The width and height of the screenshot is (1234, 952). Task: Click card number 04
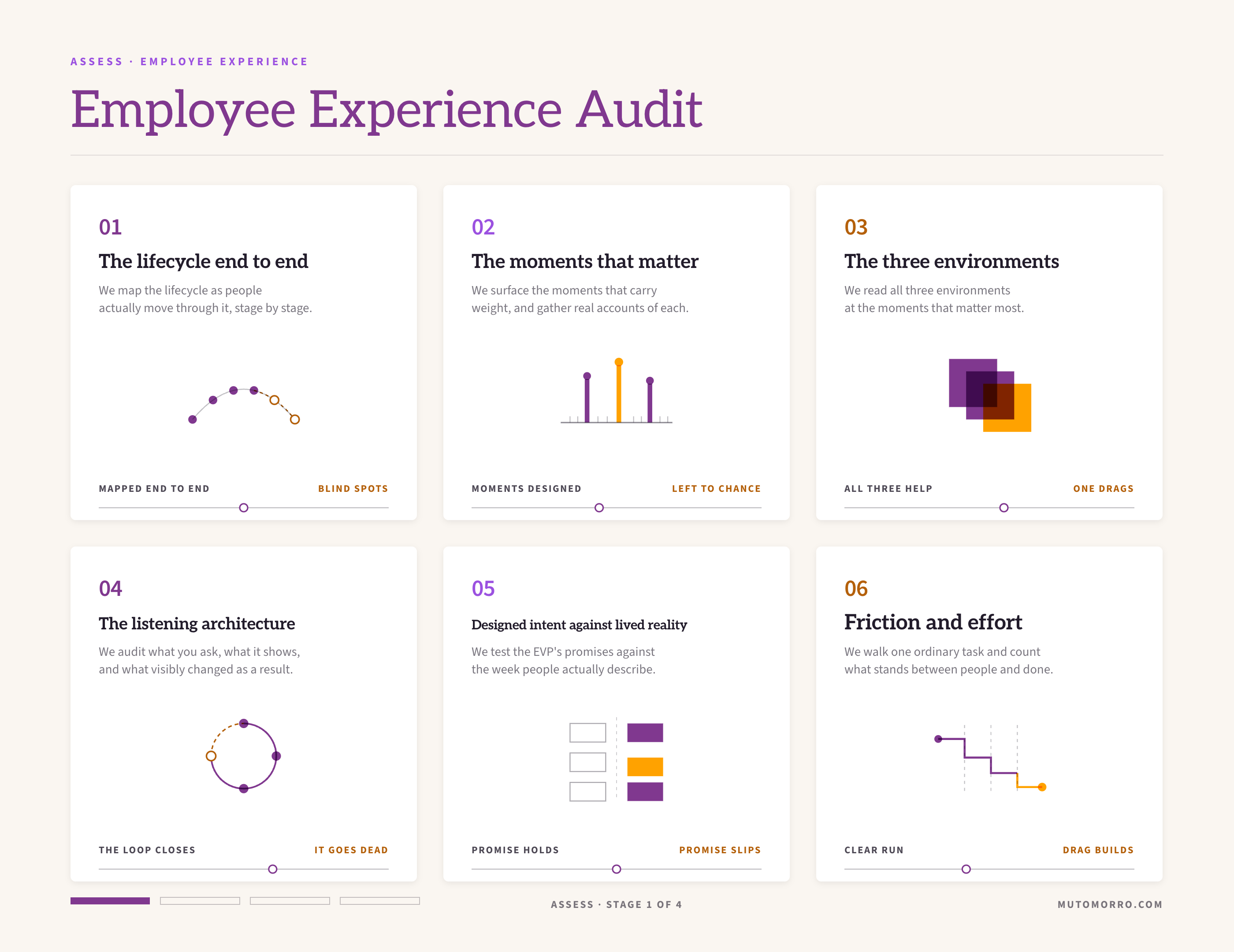pyautogui.click(x=110, y=589)
